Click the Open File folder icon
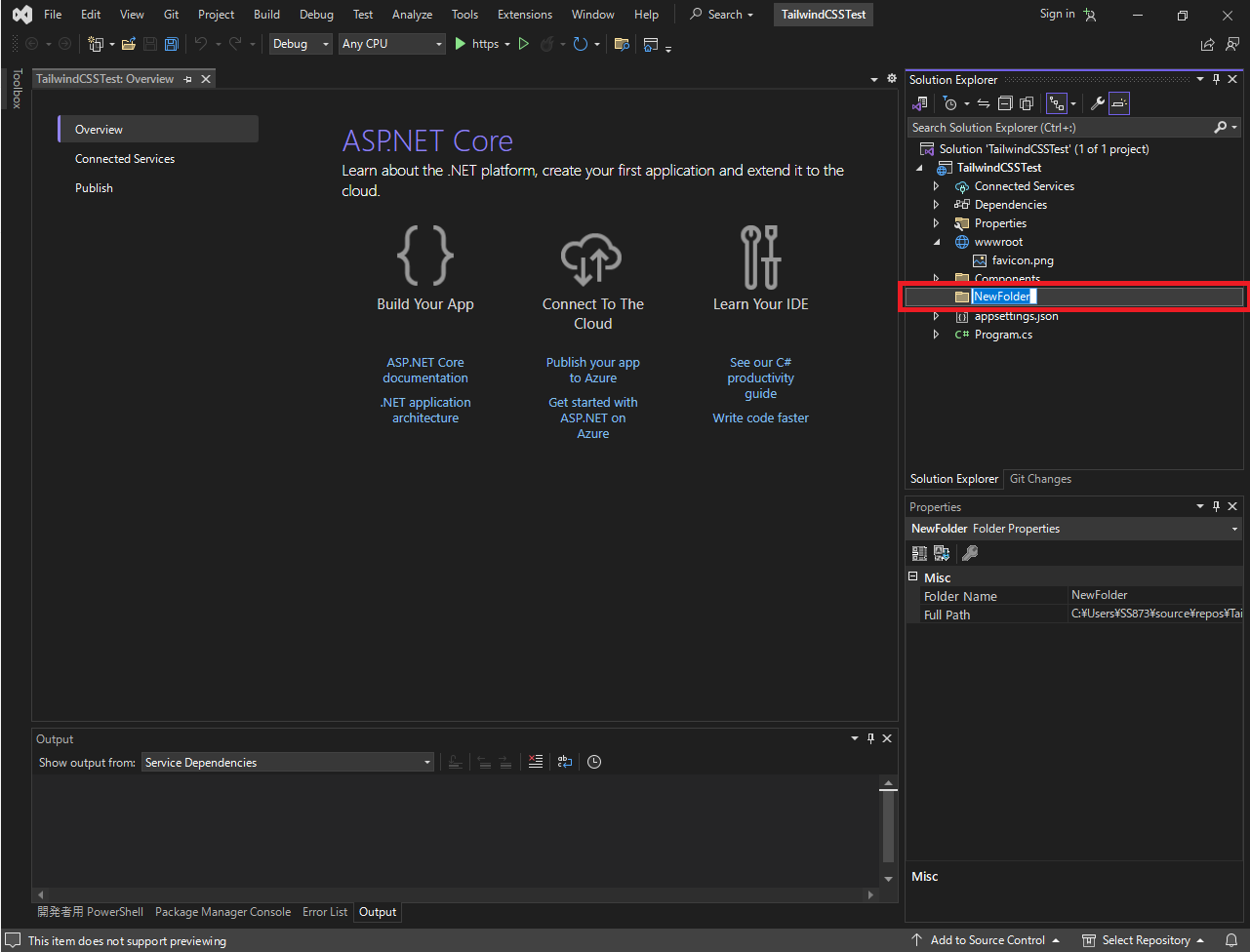This screenshot has width=1250, height=952. pos(128,44)
